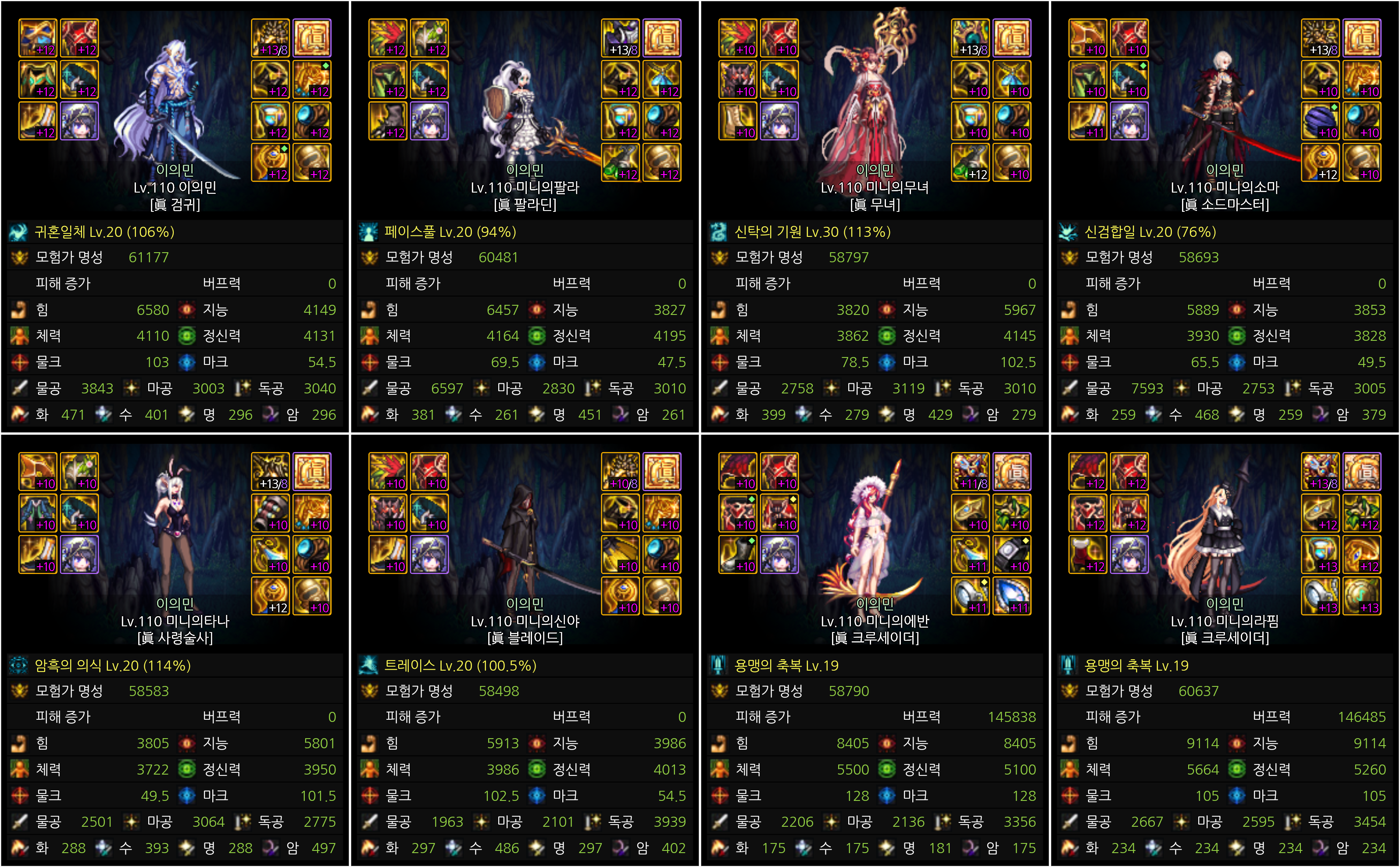Click the 페이스풀 Lv.20 skill icon

(x=368, y=232)
